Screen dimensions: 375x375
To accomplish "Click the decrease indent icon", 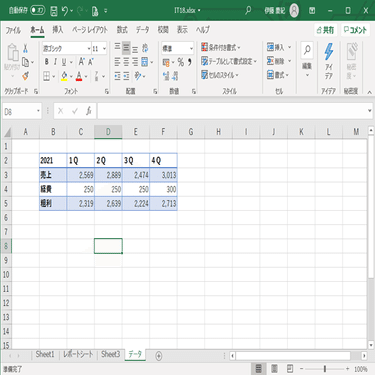I will click(117, 76).
